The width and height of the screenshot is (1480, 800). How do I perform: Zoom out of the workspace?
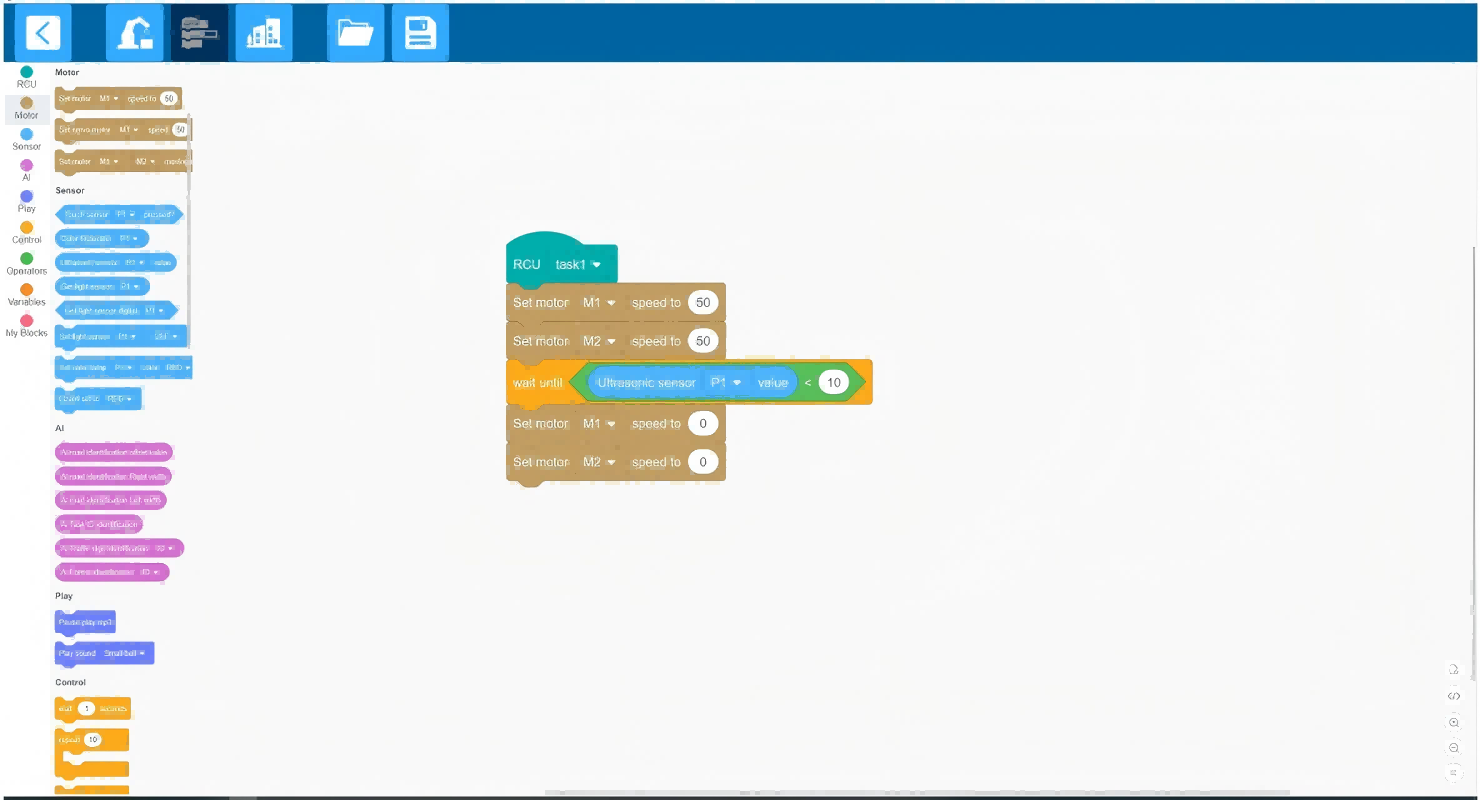tap(1454, 748)
